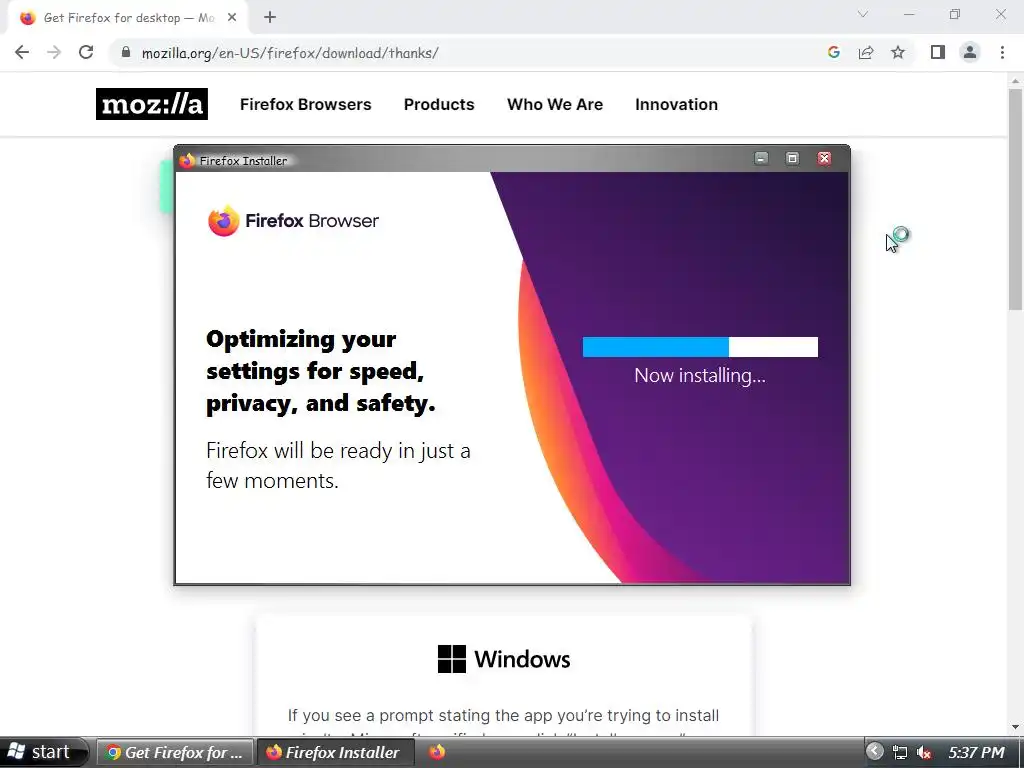This screenshot has width=1024, height=768.
Task: Click the 5:37 PM taskbar clock
Action: pyautogui.click(x=976, y=752)
